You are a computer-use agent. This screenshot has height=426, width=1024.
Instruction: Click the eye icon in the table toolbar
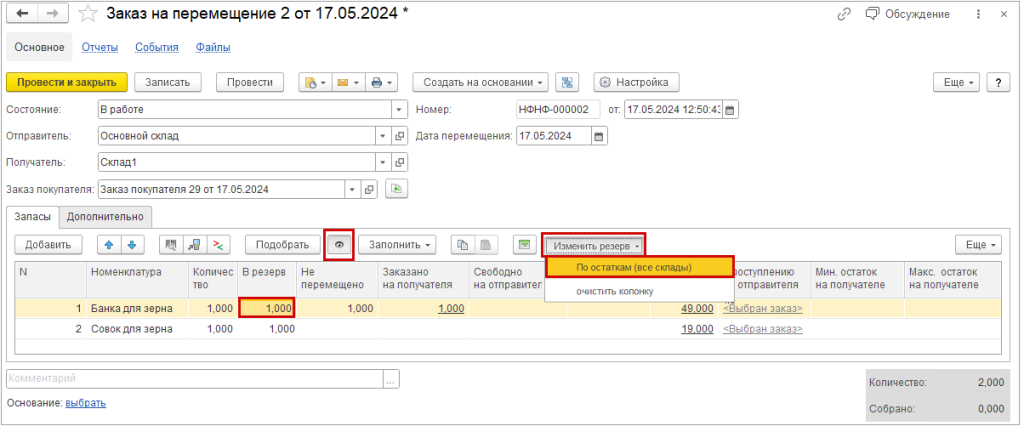point(340,245)
